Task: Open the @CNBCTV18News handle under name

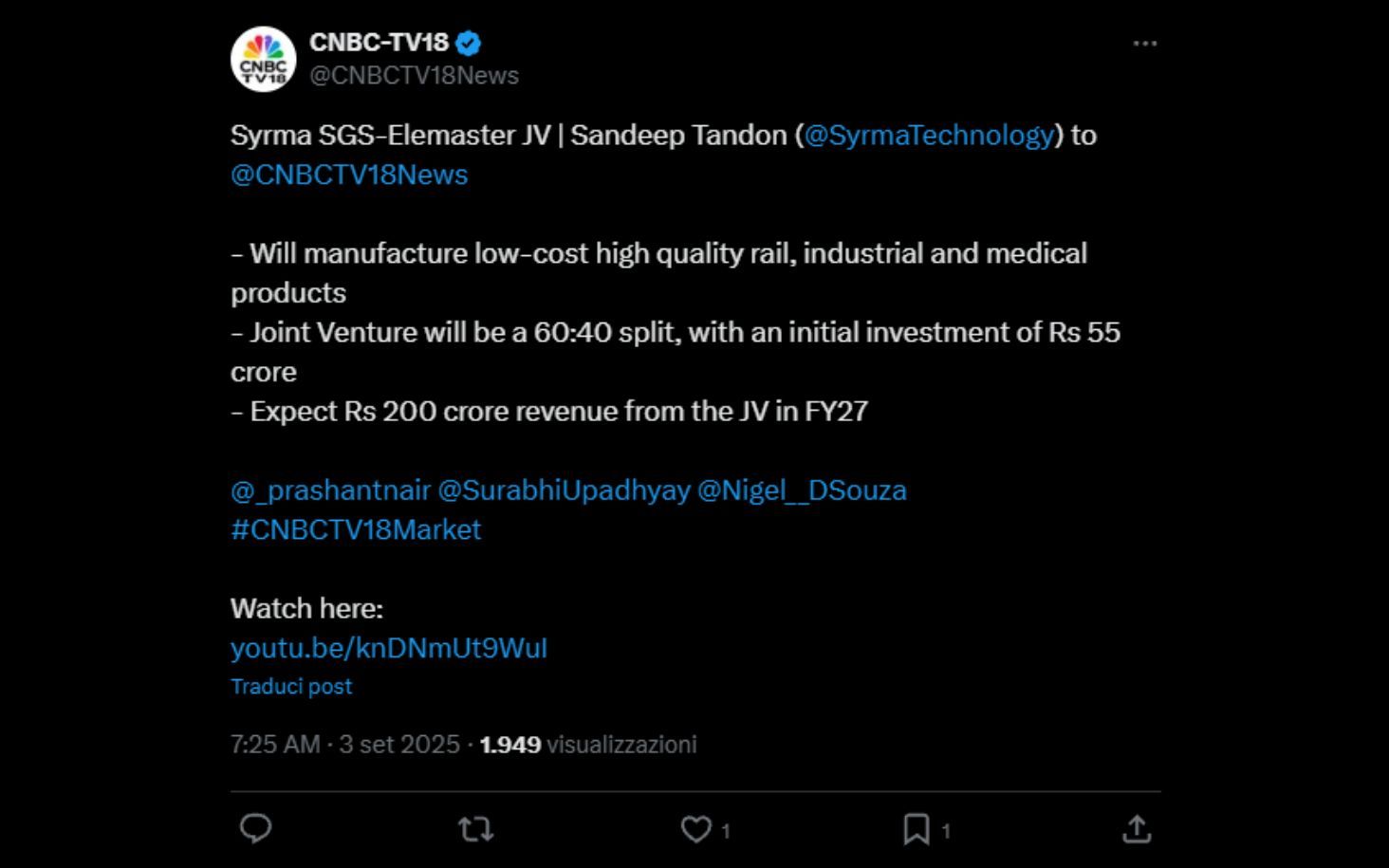Action: (x=414, y=76)
